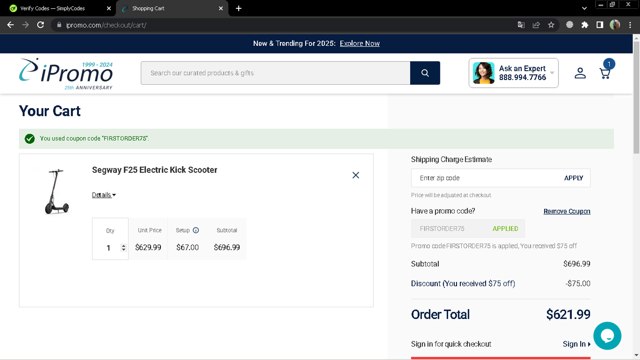Screen dimensions: 640x360
Task: Reload the page
Action: tap(40, 25)
